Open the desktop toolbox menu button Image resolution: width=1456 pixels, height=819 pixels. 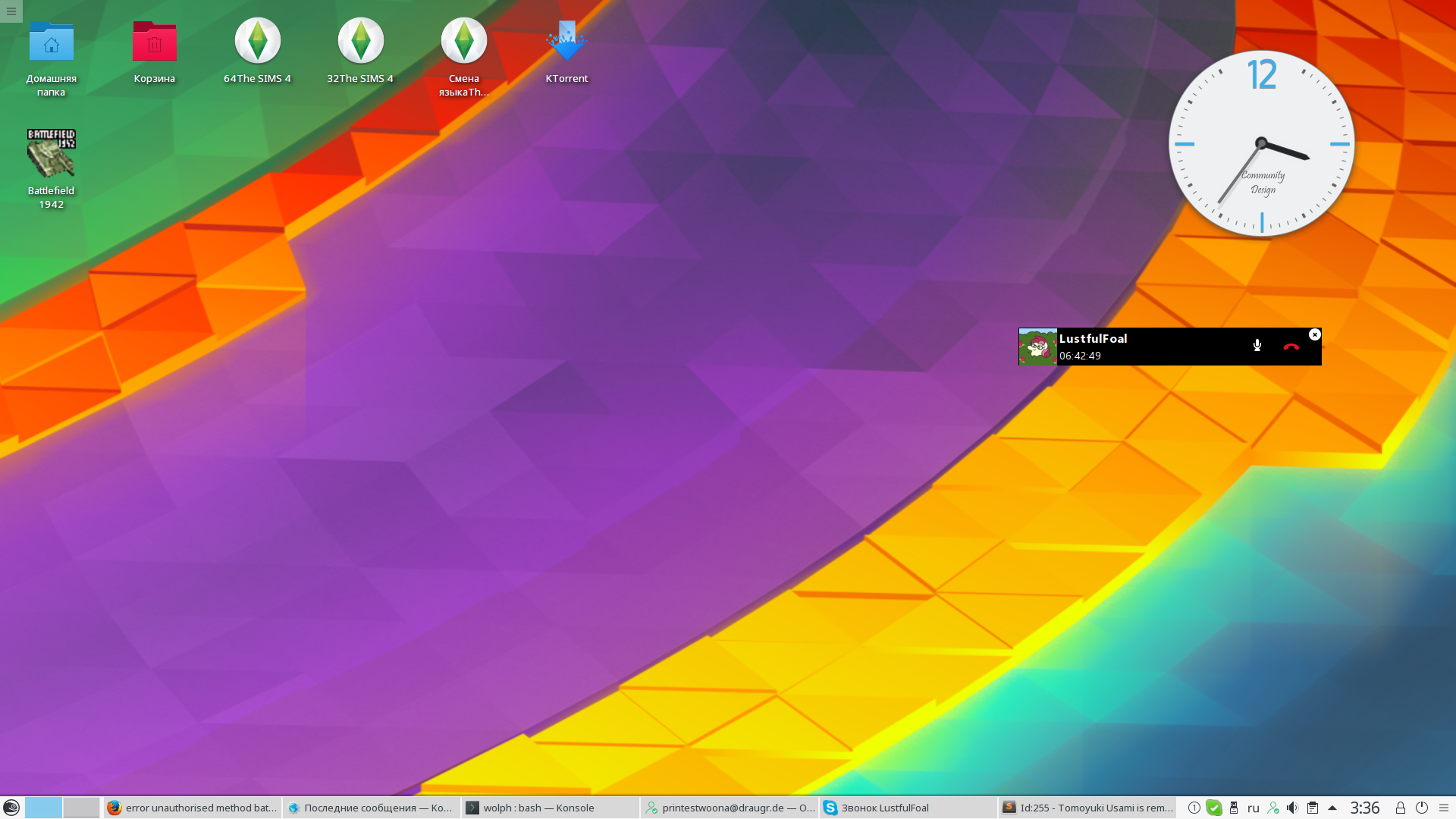[11, 11]
